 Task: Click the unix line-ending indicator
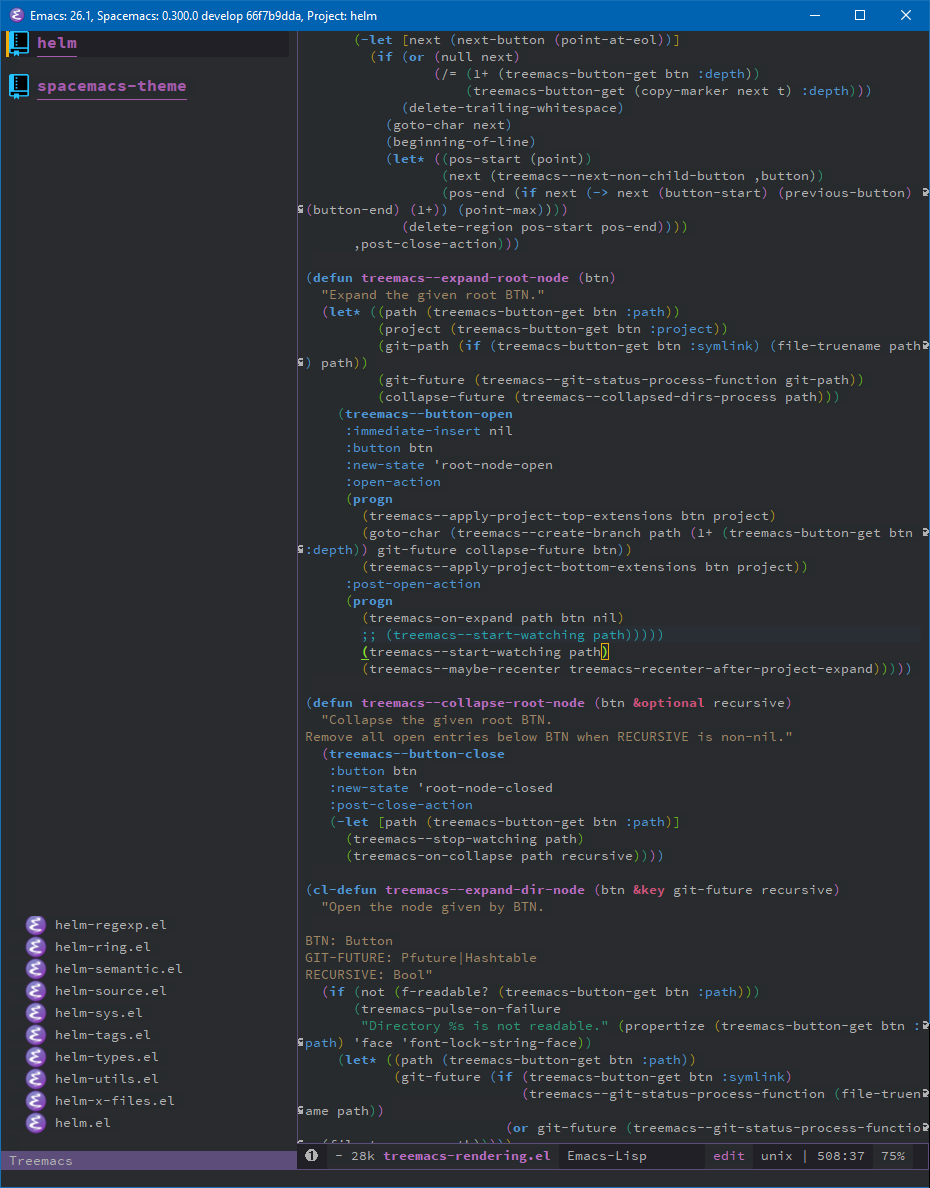pos(776,1156)
